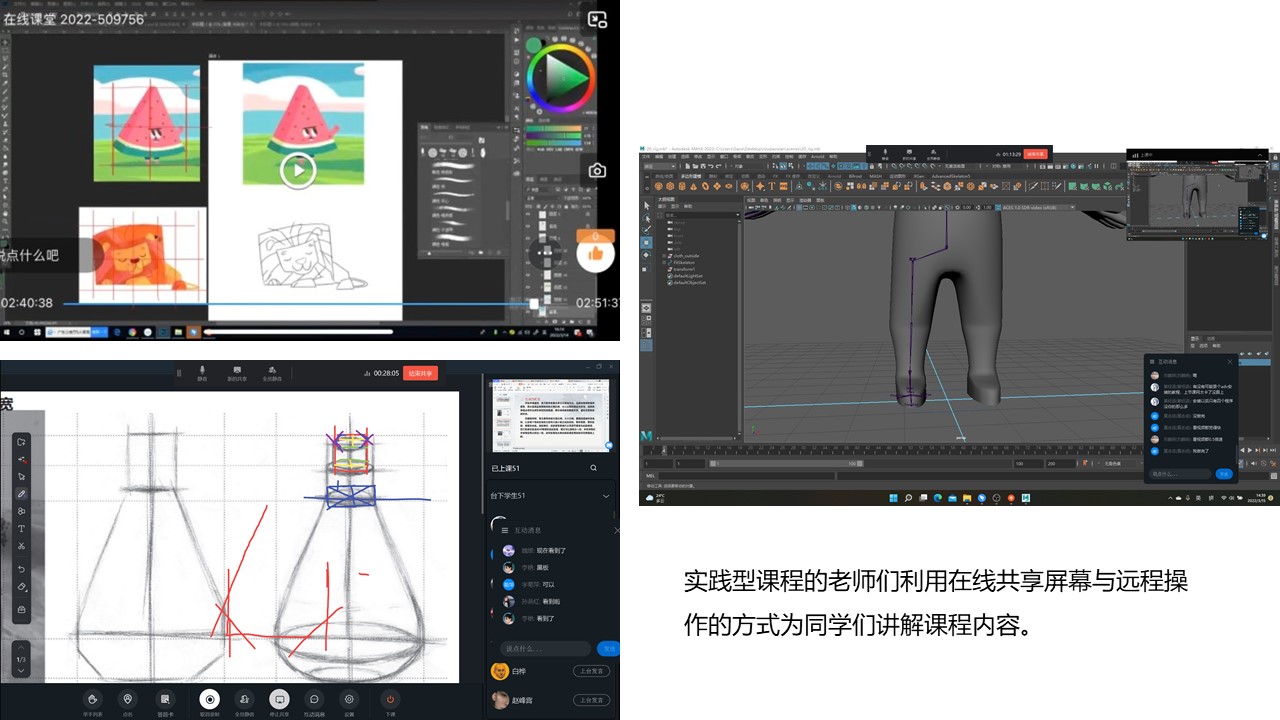1280x720 pixels.
Task: Click the video progress bar handle
Action: pyautogui.click(x=534, y=303)
